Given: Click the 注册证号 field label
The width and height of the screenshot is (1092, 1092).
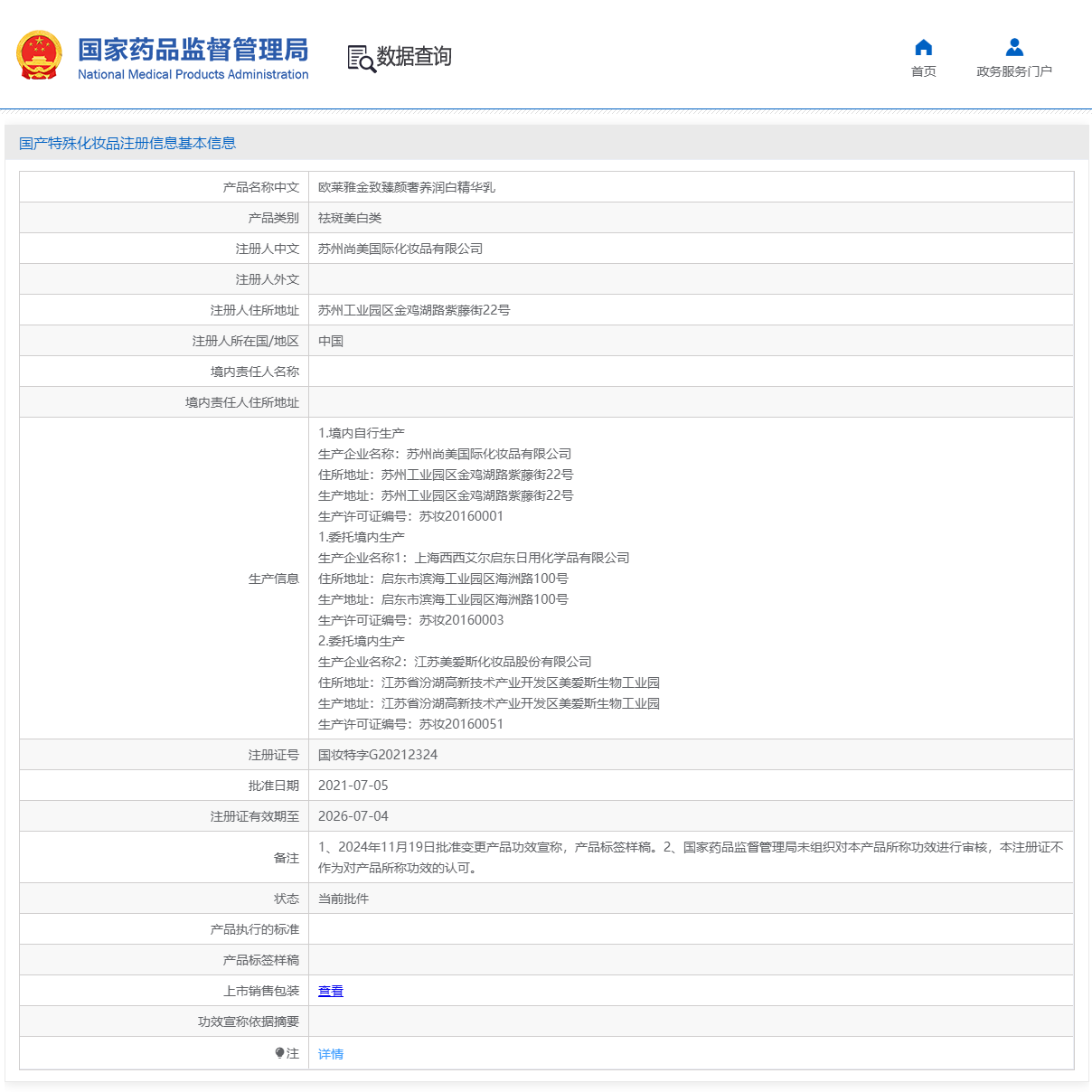Looking at the screenshot, I should tap(274, 755).
